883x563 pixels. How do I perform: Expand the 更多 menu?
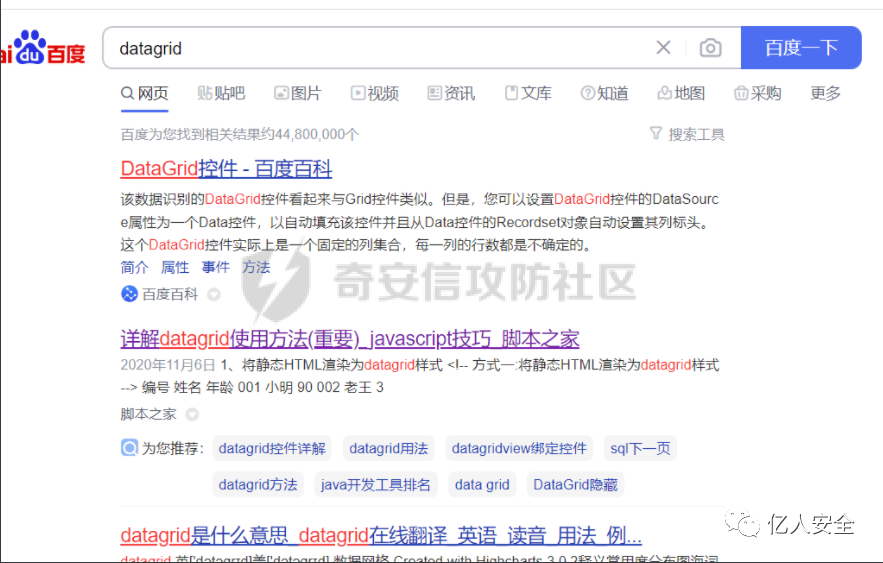[825, 93]
